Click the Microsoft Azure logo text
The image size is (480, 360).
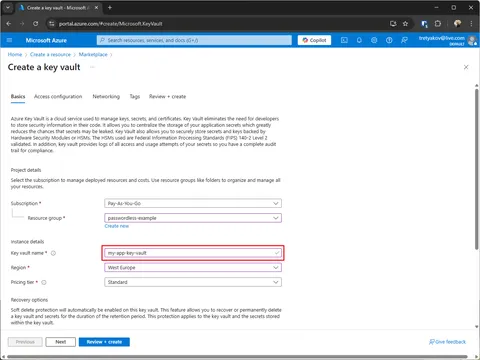tap(46, 40)
